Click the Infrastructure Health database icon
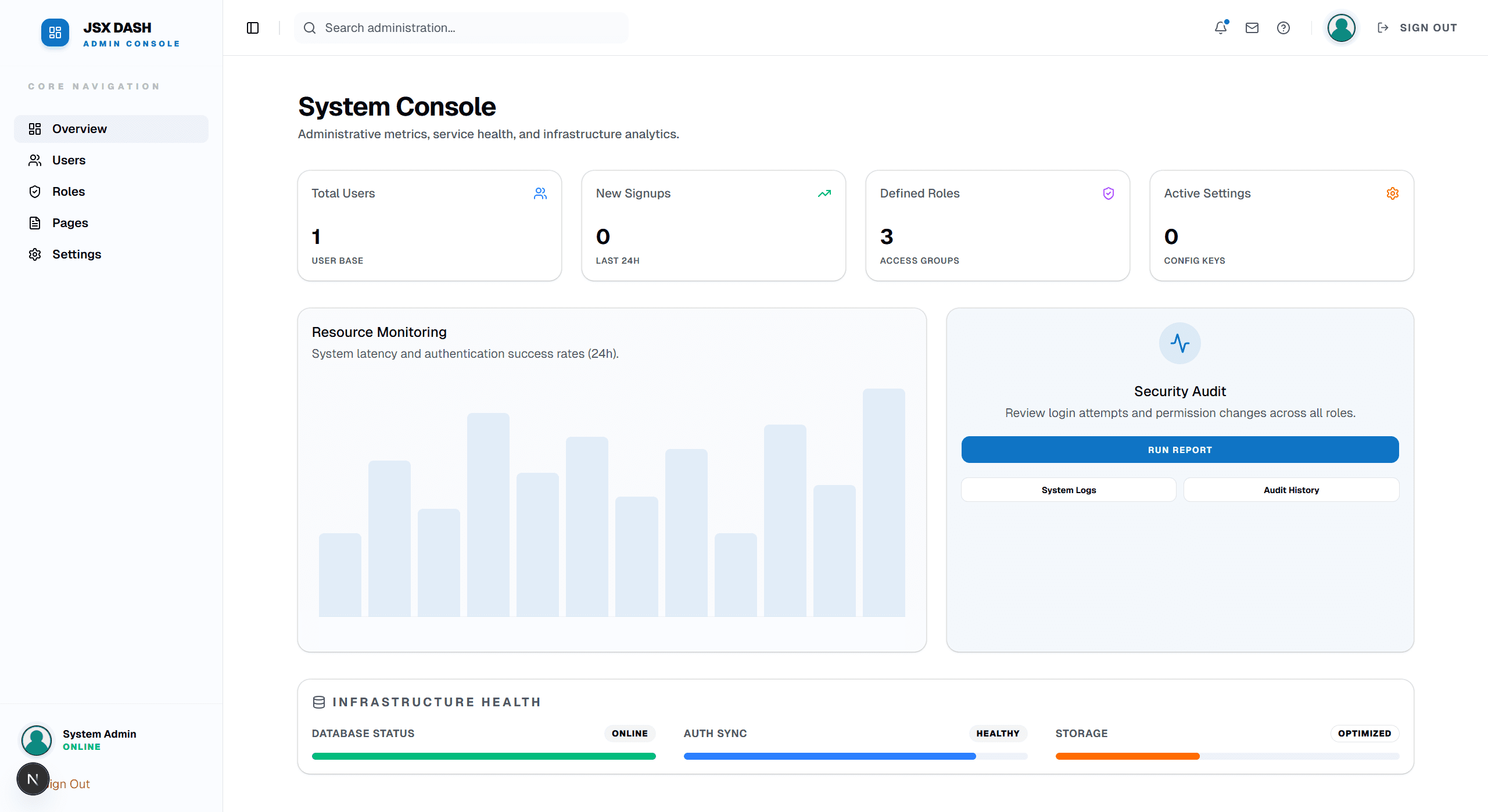Viewport: 1488px width, 812px height. [x=319, y=702]
